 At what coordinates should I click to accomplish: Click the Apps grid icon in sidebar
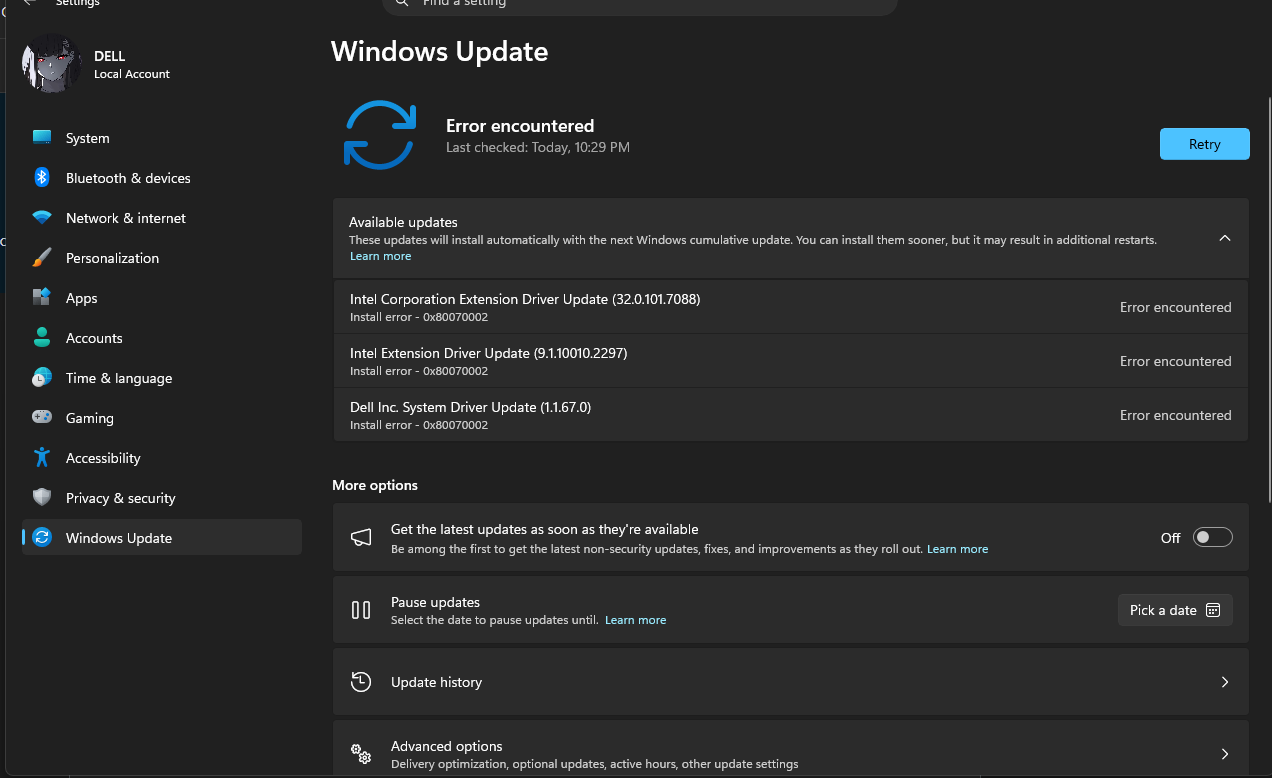click(42, 298)
